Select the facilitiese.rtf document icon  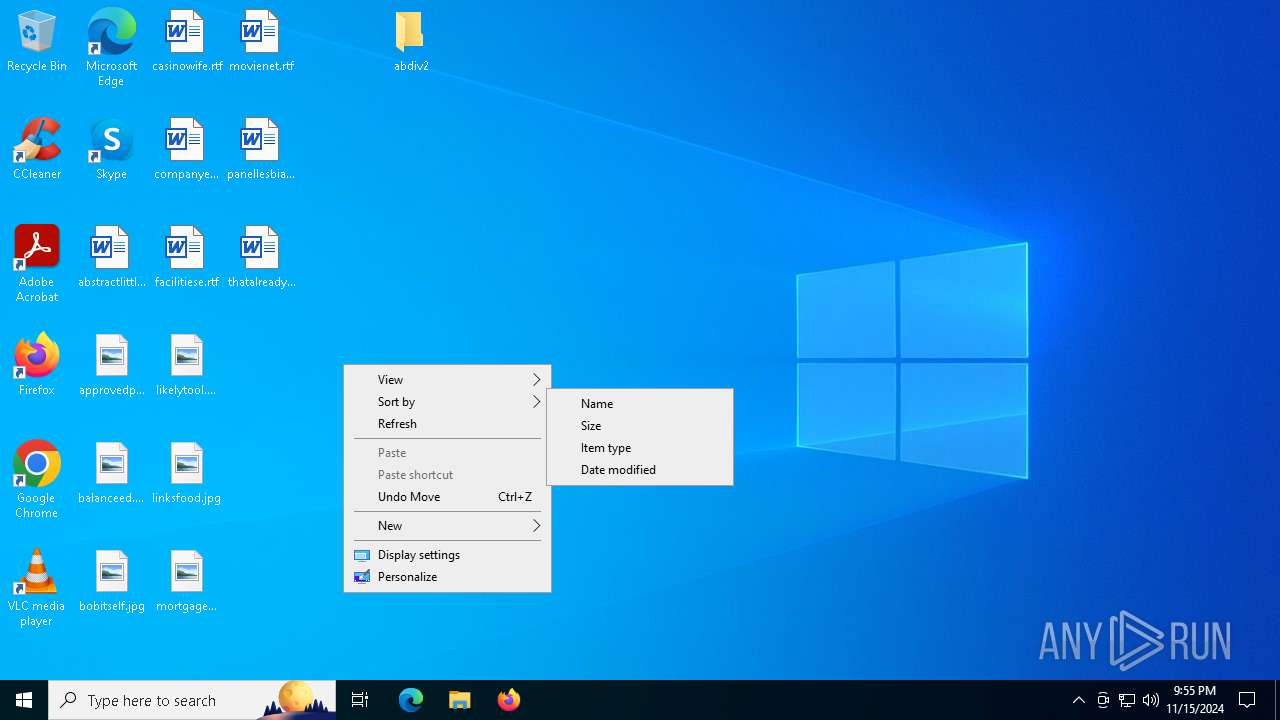point(187,257)
